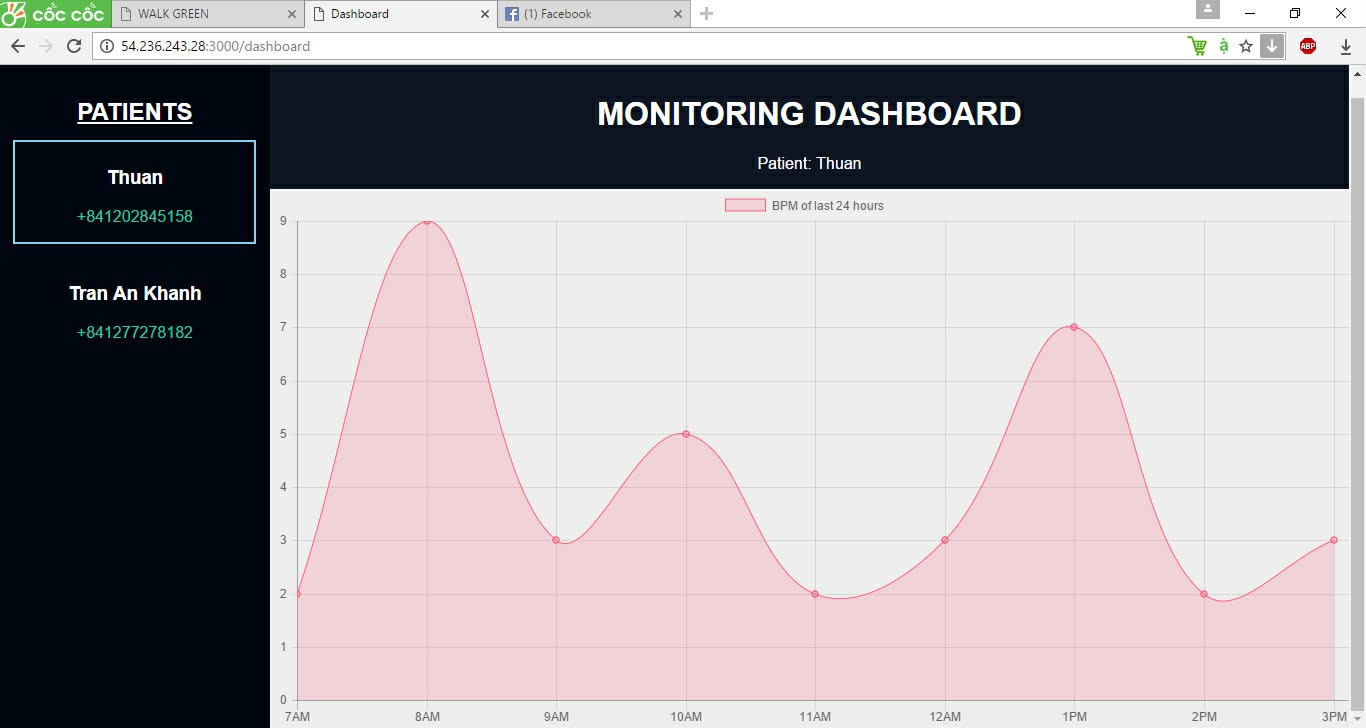Close the WALK GREEN tab
Screen dimensions: 1366x728
292,14
